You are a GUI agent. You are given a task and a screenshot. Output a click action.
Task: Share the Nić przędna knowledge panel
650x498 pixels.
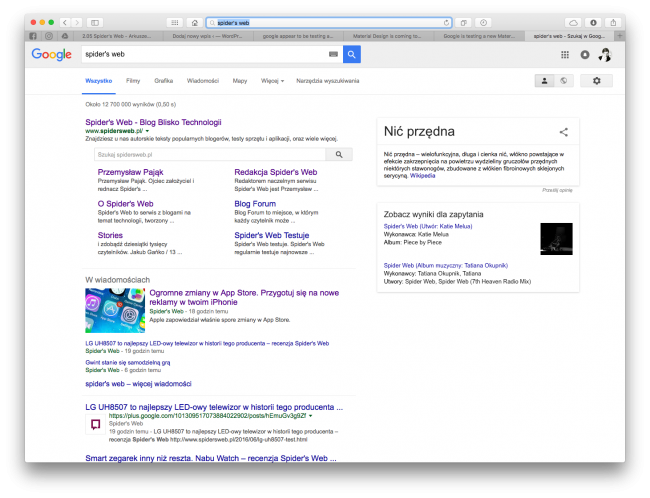click(x=564, y=132)
